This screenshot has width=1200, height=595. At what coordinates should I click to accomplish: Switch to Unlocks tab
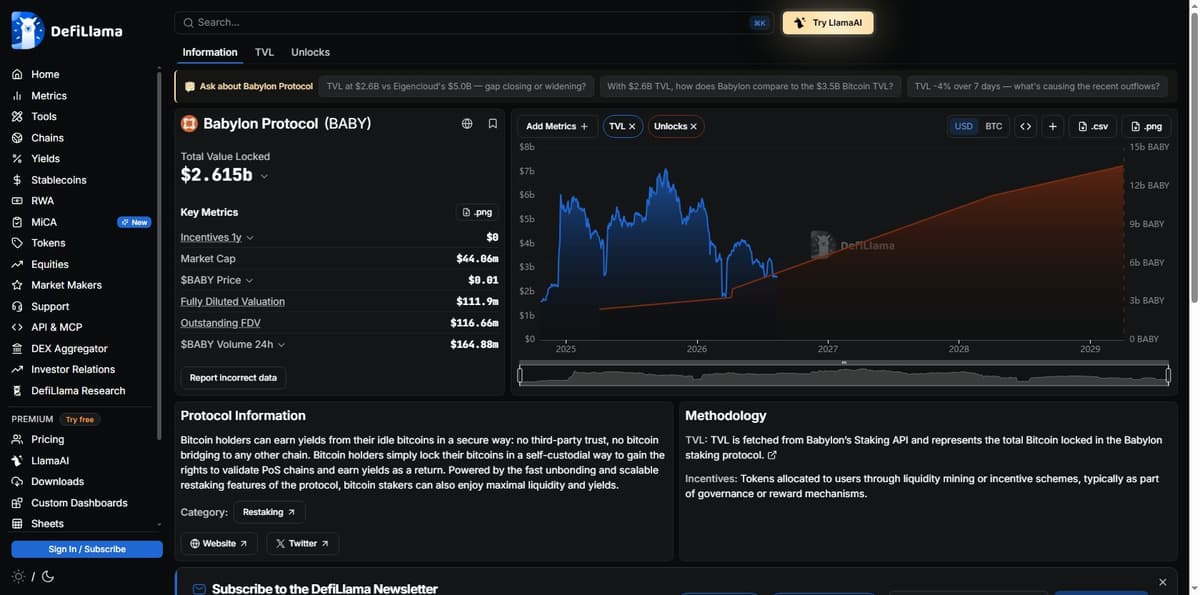[x=310, y=52]
